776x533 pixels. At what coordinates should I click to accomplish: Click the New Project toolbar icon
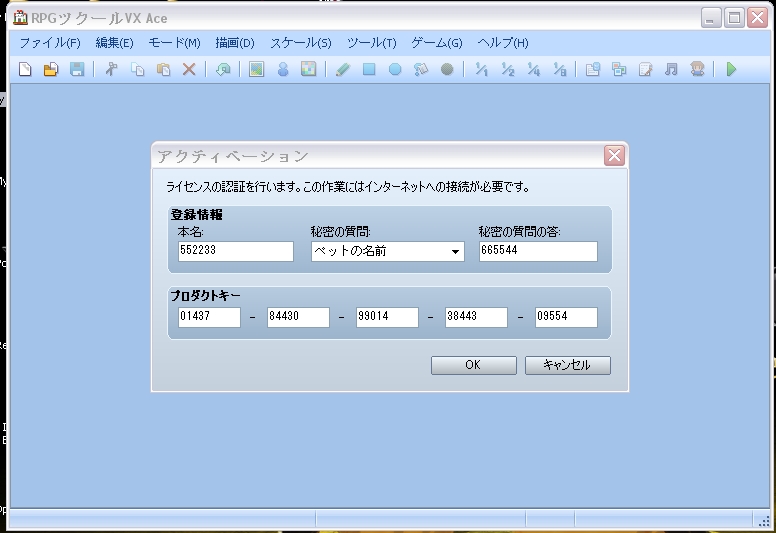[25, 69]
